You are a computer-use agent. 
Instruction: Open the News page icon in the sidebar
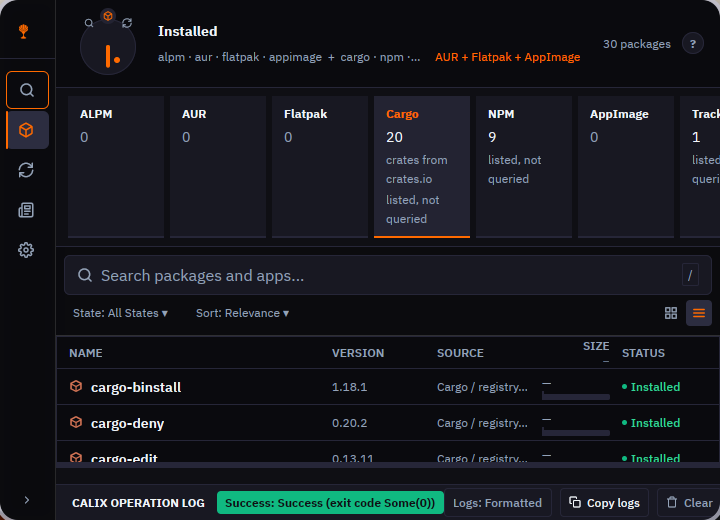tap(26, 210)
